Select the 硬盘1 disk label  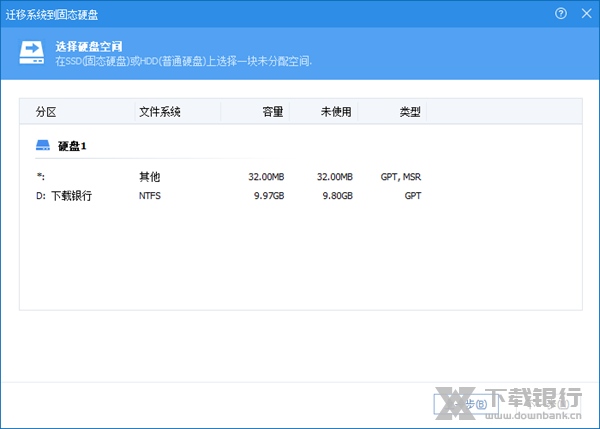coord(72,146)
